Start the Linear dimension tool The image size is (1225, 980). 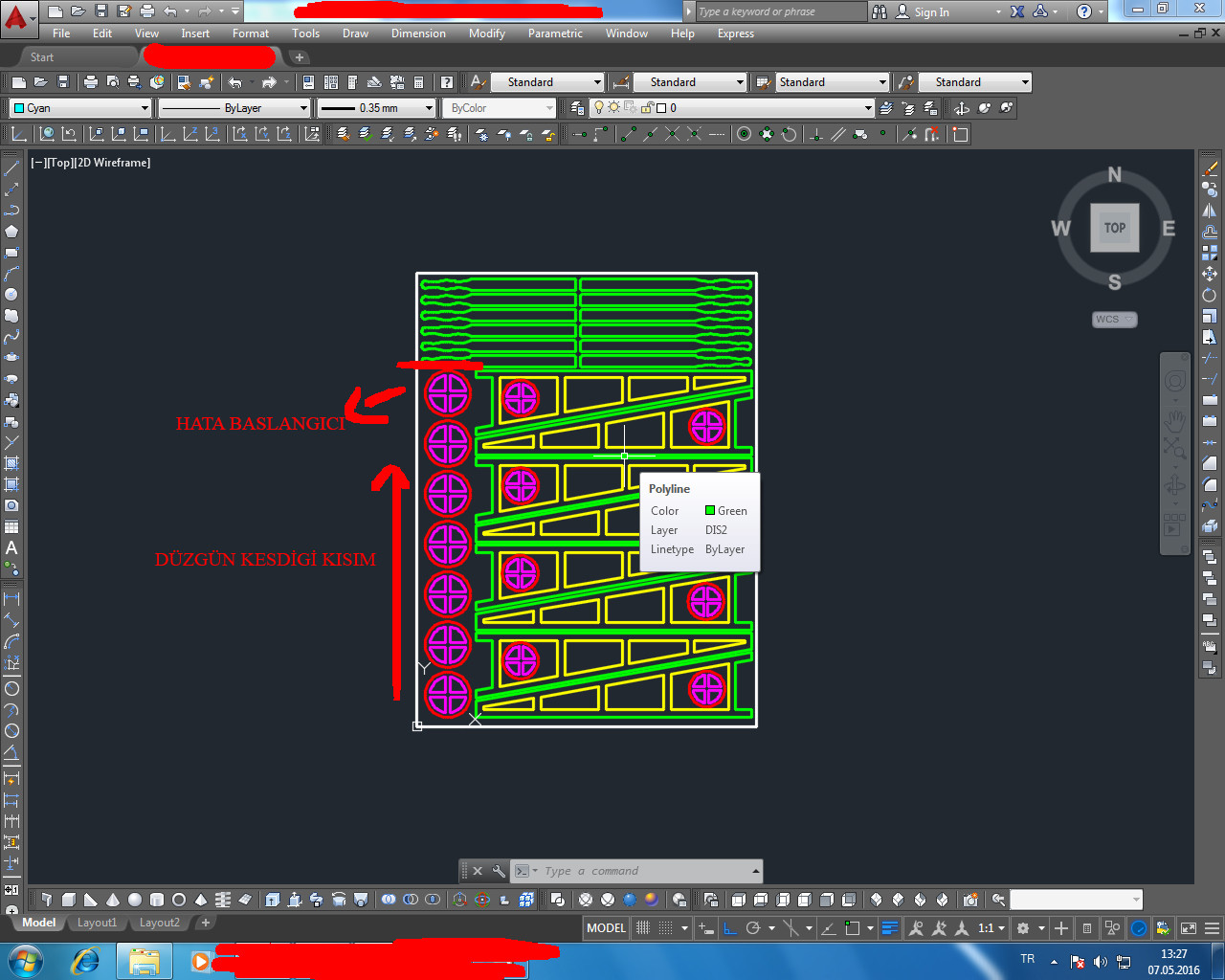pos(11,598)
